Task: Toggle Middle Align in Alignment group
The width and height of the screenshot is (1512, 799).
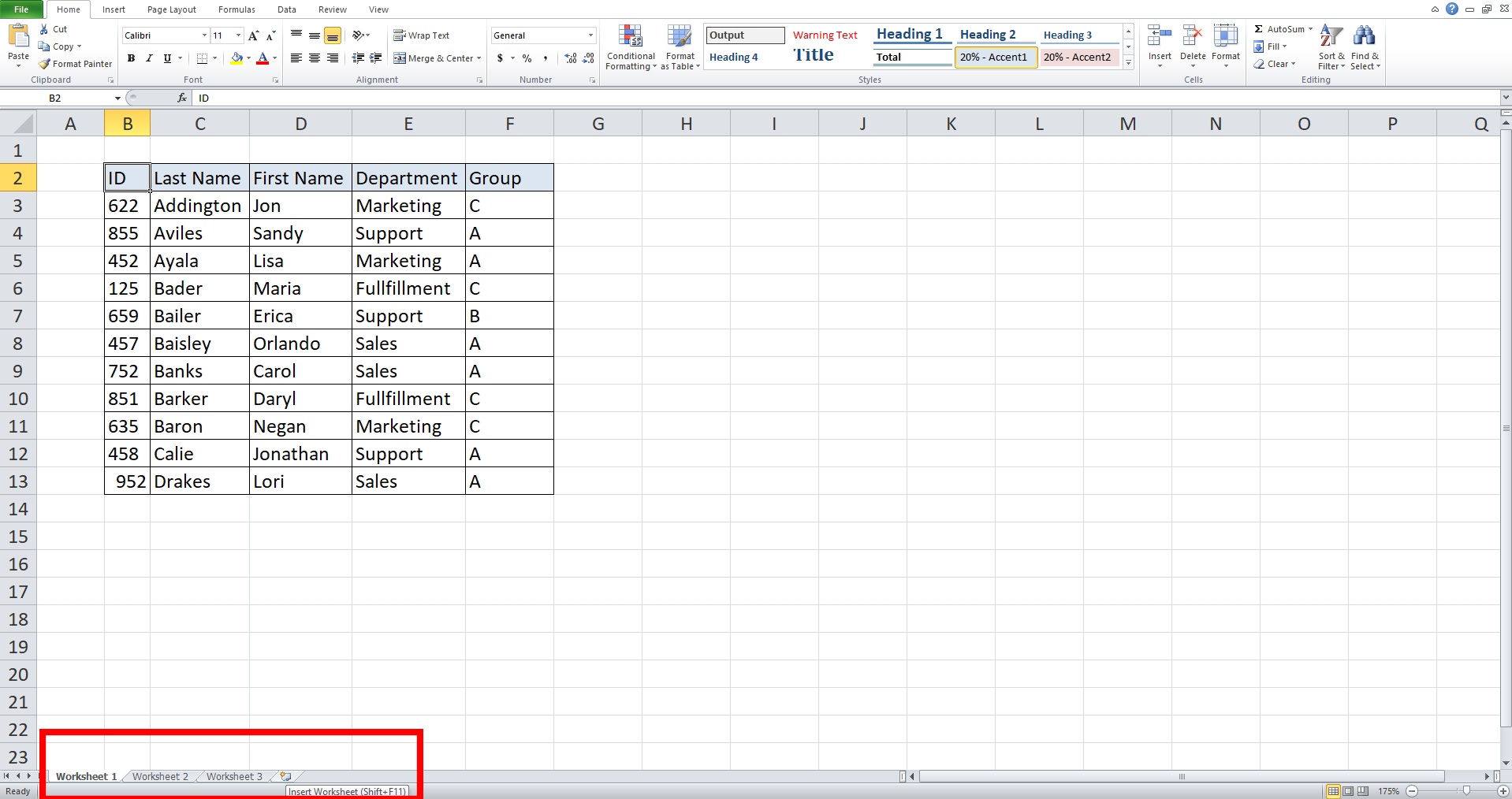Action: coord(315,35)
